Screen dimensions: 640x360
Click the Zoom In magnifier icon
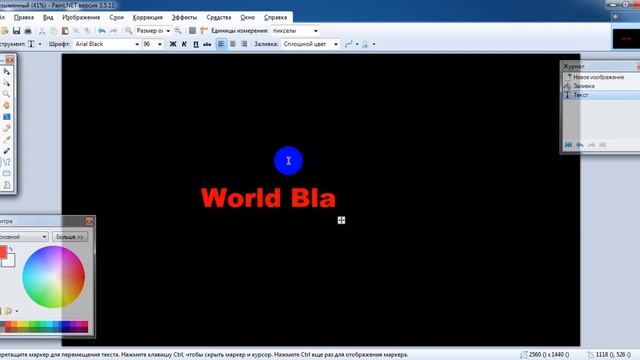pyautogui.click(x=178, y=31)
